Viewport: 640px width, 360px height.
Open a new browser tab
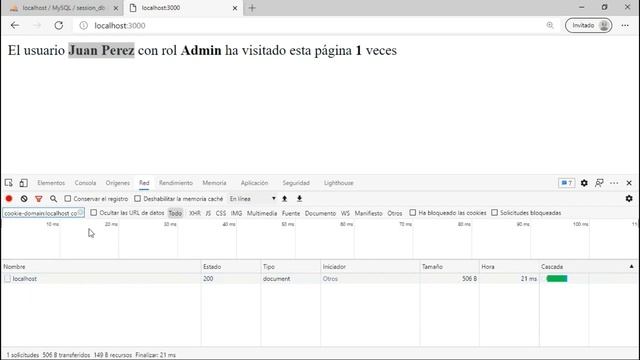(x=252, y=8)
